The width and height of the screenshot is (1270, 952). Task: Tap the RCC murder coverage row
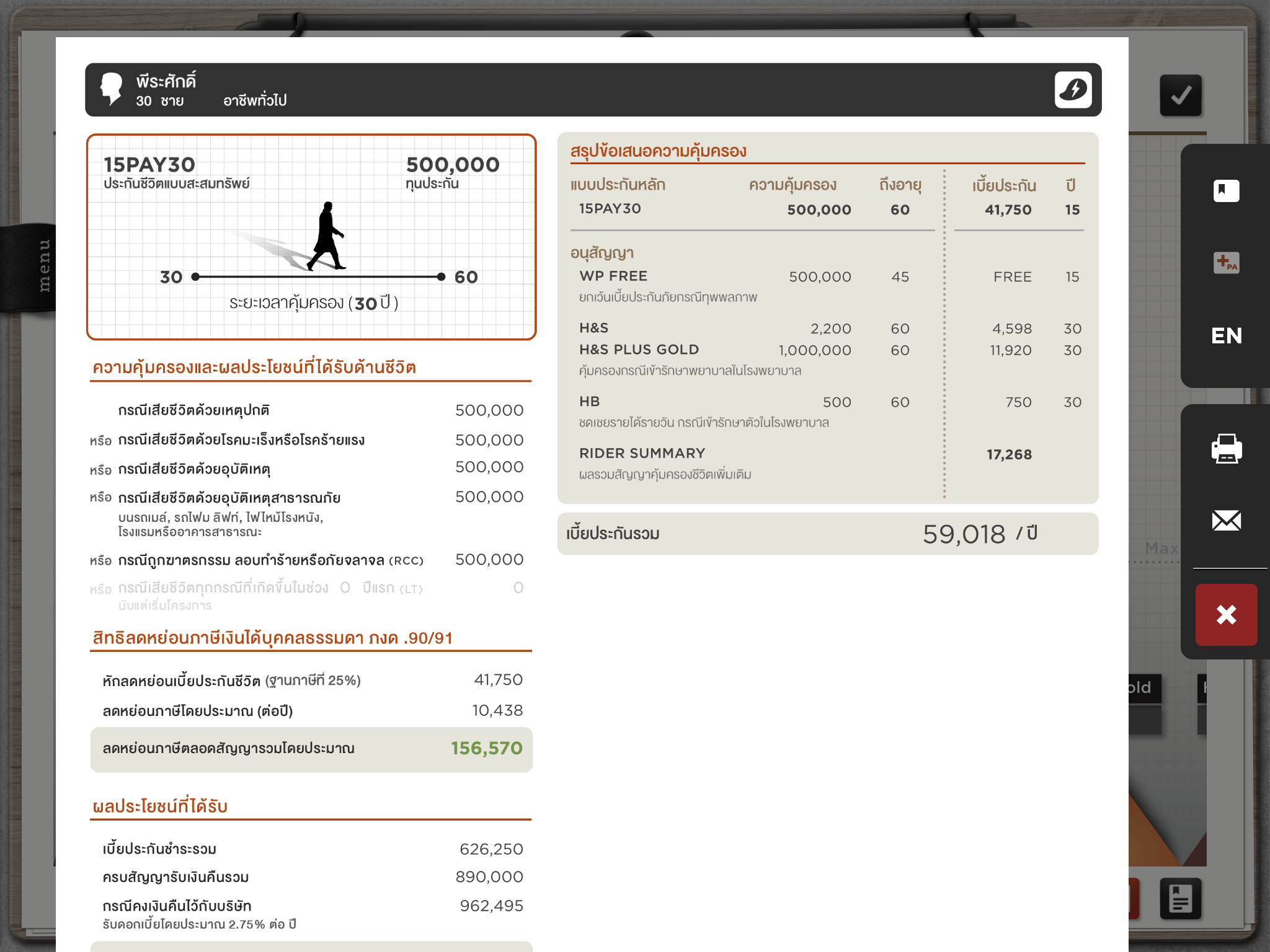(x=307, y=560)
